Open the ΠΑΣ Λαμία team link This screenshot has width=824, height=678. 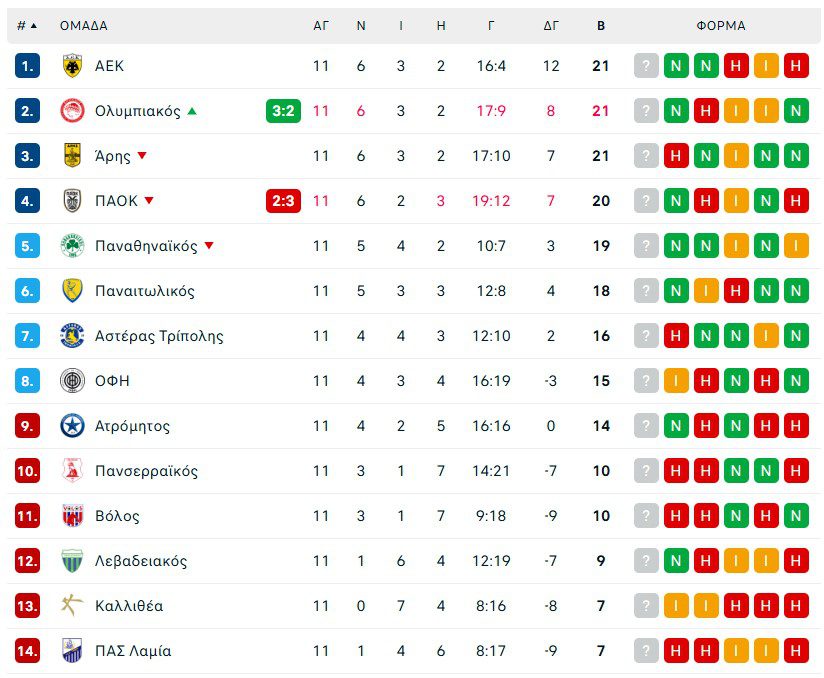(x=133, y=651)
